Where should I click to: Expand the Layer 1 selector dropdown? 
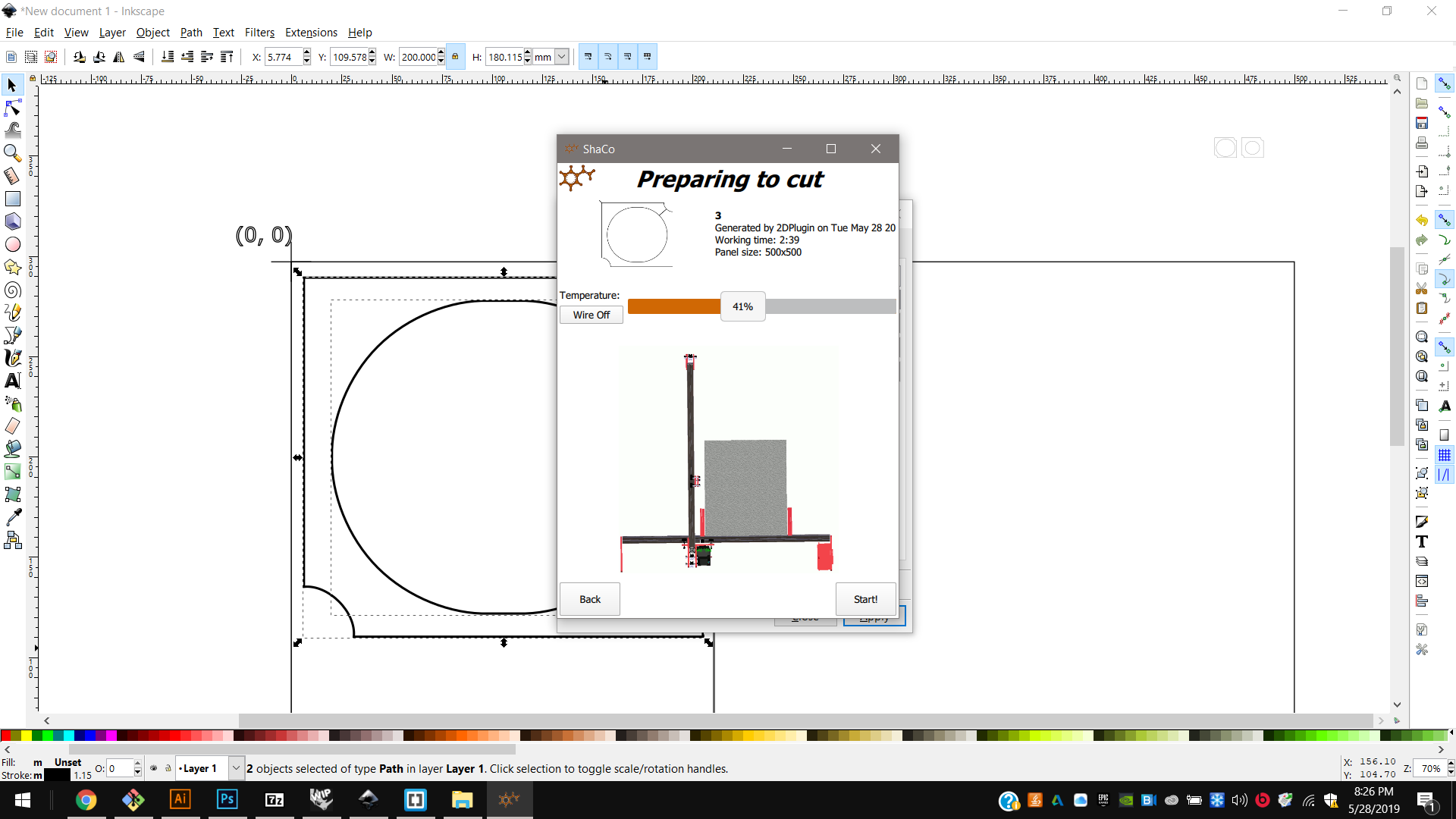(236, 768)
